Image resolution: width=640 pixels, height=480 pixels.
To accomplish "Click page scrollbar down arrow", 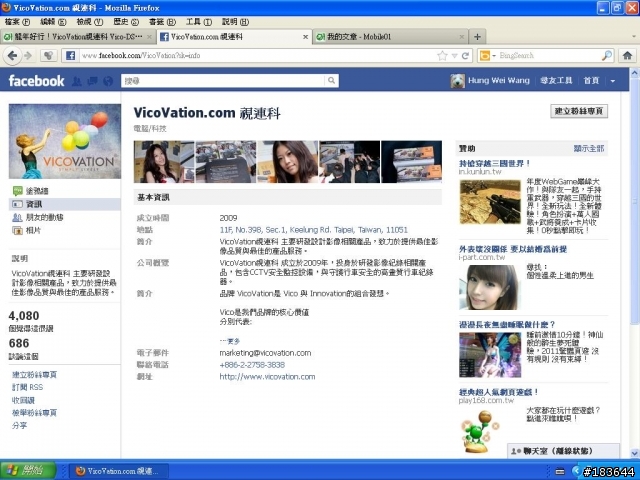I will point(635,453).
